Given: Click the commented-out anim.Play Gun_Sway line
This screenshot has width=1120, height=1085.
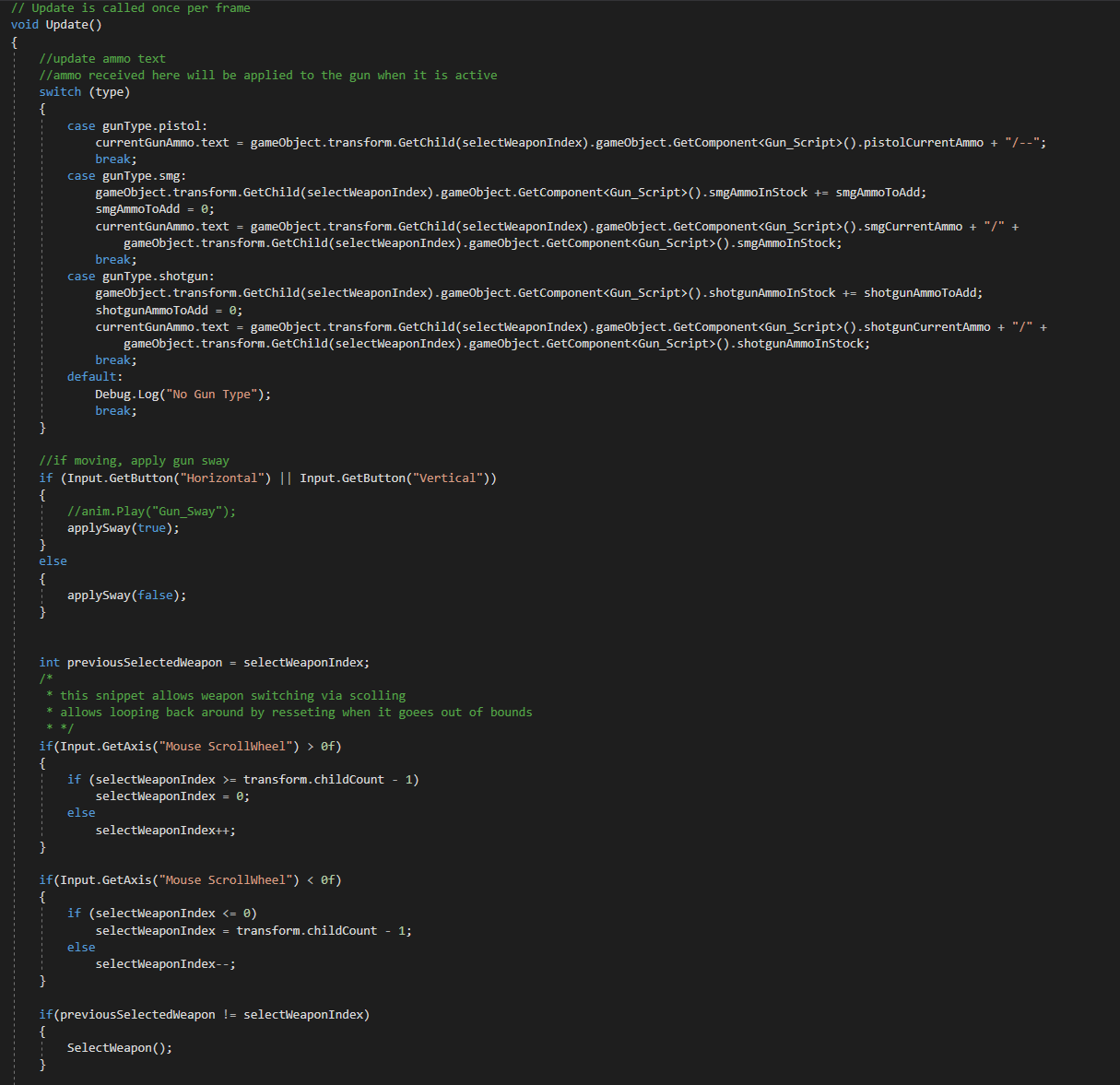Looking at the screenshot, I should pyautogui.click(x=151, y=511).
